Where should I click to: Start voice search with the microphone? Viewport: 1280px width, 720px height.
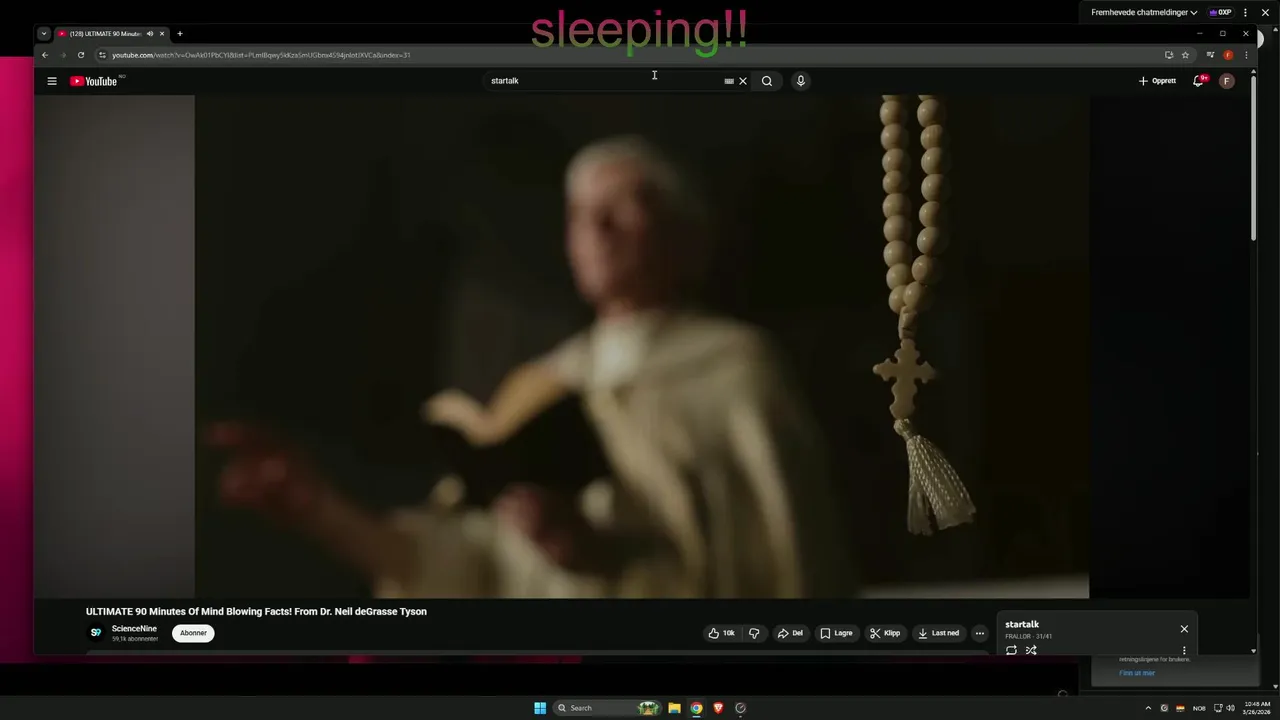800,81
